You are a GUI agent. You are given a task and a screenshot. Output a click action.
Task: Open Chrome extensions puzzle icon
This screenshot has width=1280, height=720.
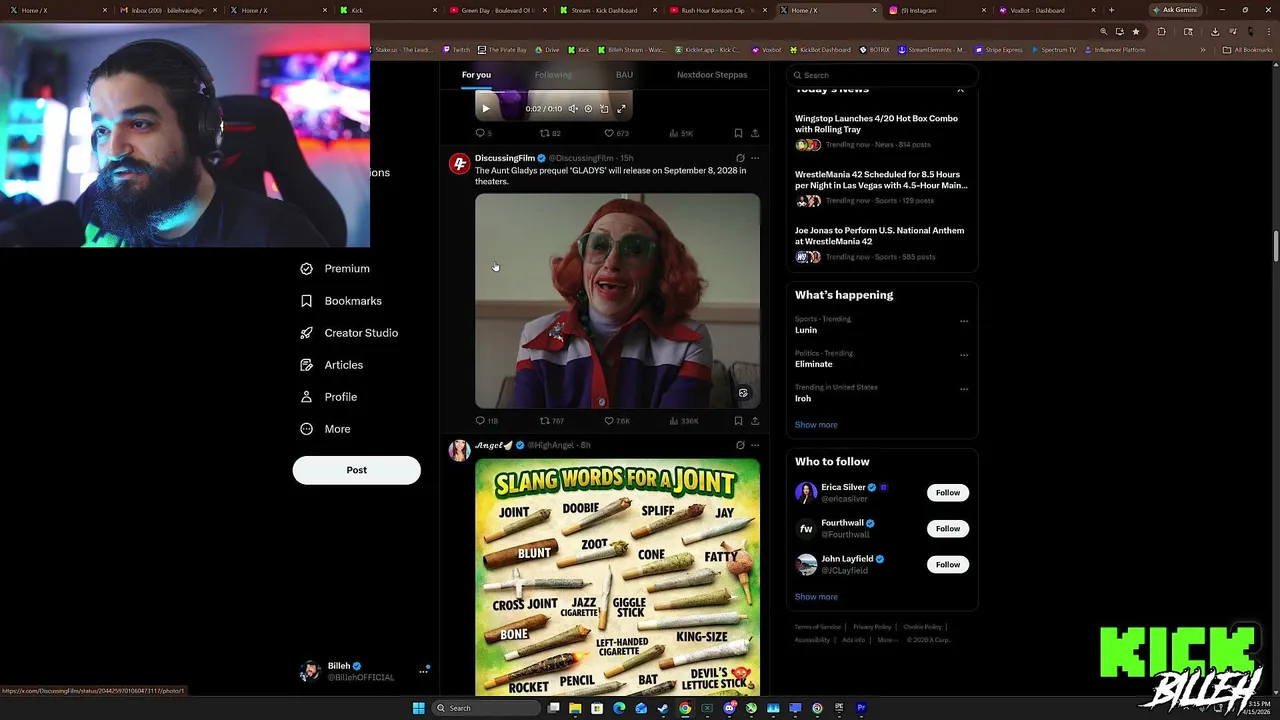(1161, 31)
